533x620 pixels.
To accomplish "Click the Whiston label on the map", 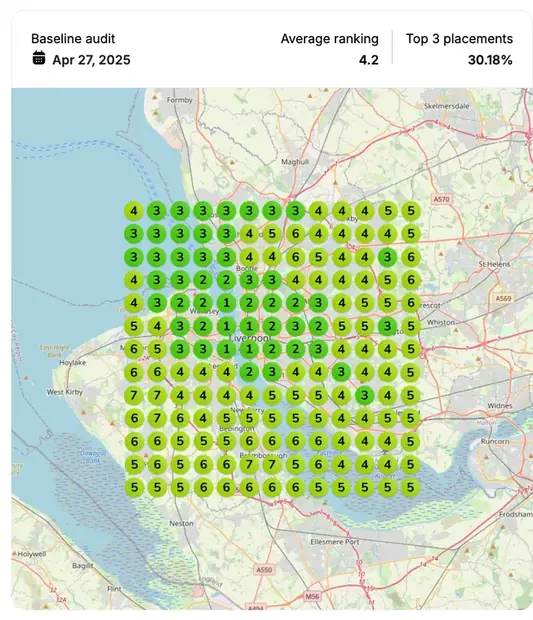I will (440, 322).
